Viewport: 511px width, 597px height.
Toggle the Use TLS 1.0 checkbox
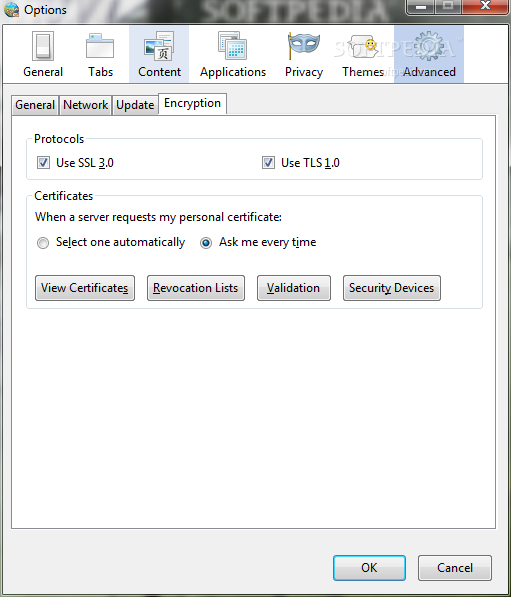click(x=268, y=163)
